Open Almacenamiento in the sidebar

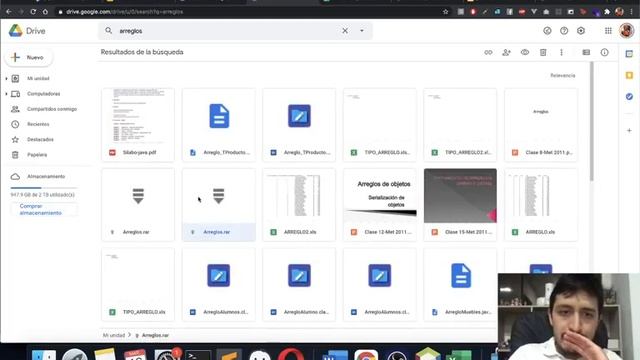point(46,176)
